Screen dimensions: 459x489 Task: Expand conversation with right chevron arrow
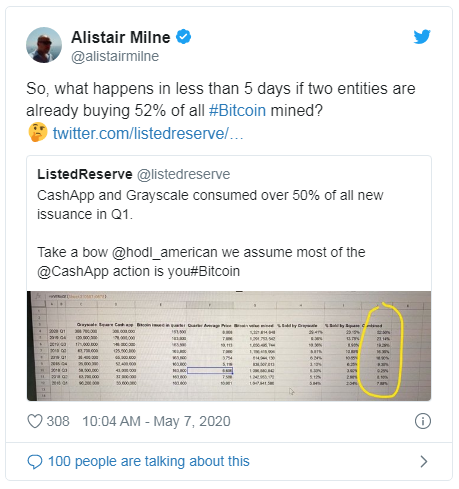coord(423,462)
